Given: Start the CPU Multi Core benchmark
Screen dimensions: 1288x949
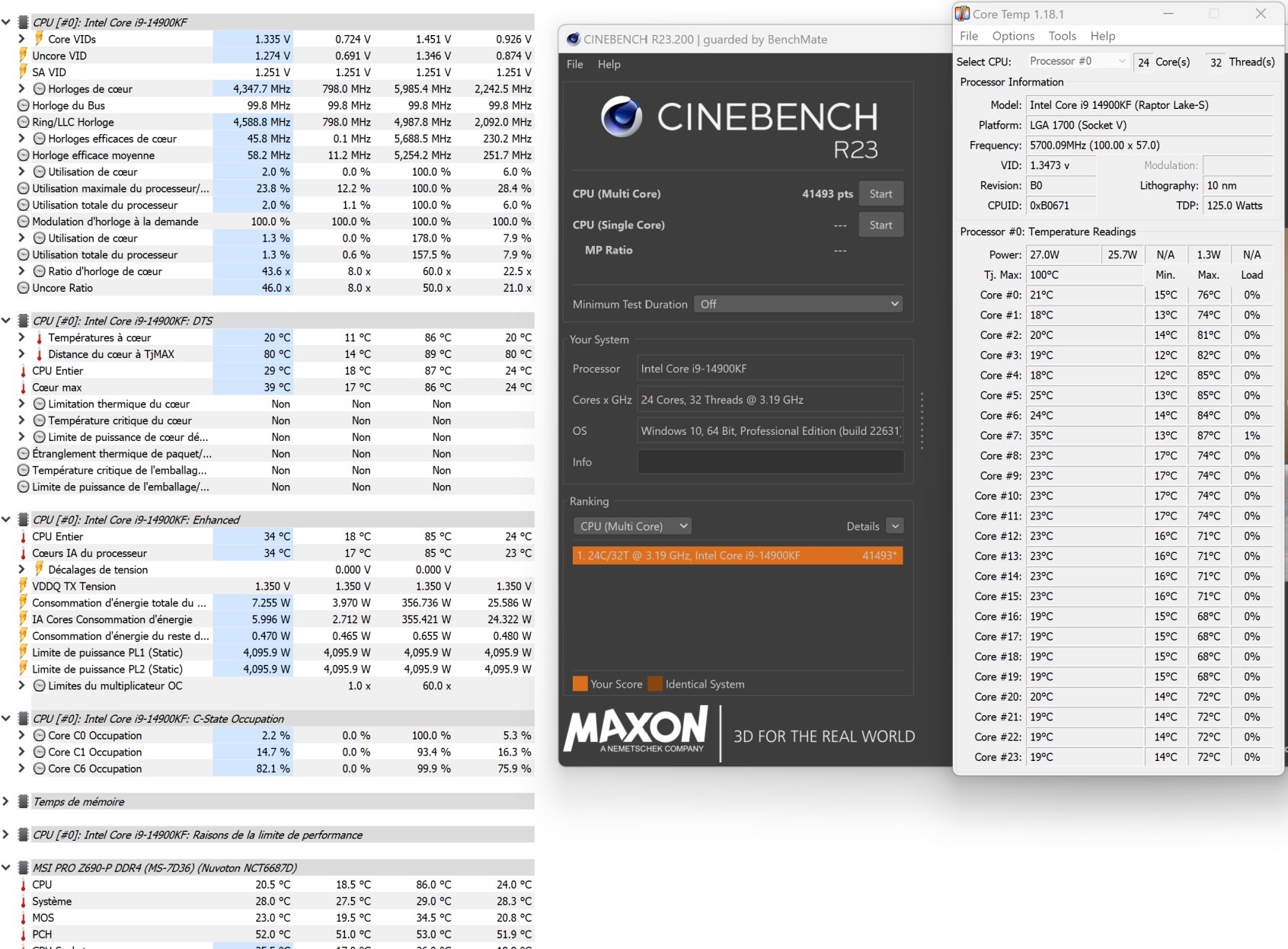Looking at the screenshot, I should pyautogui.click(x=881, y=193).
